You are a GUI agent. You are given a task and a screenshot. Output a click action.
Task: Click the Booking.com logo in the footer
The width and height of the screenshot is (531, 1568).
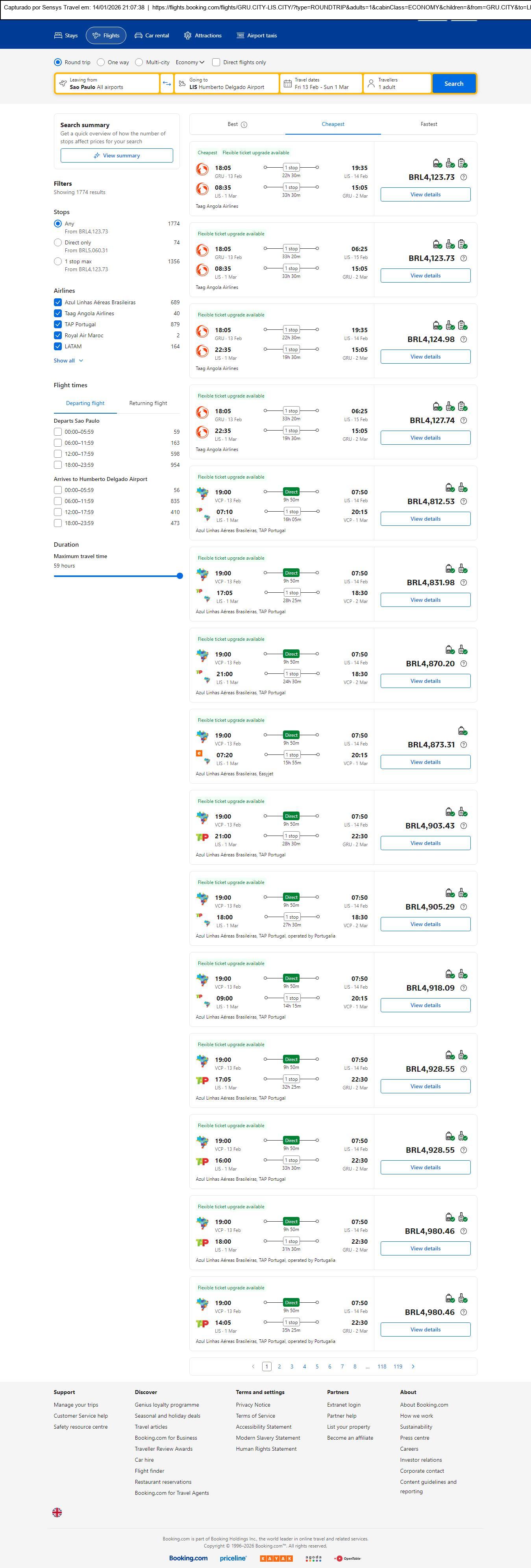(188, 1558)
